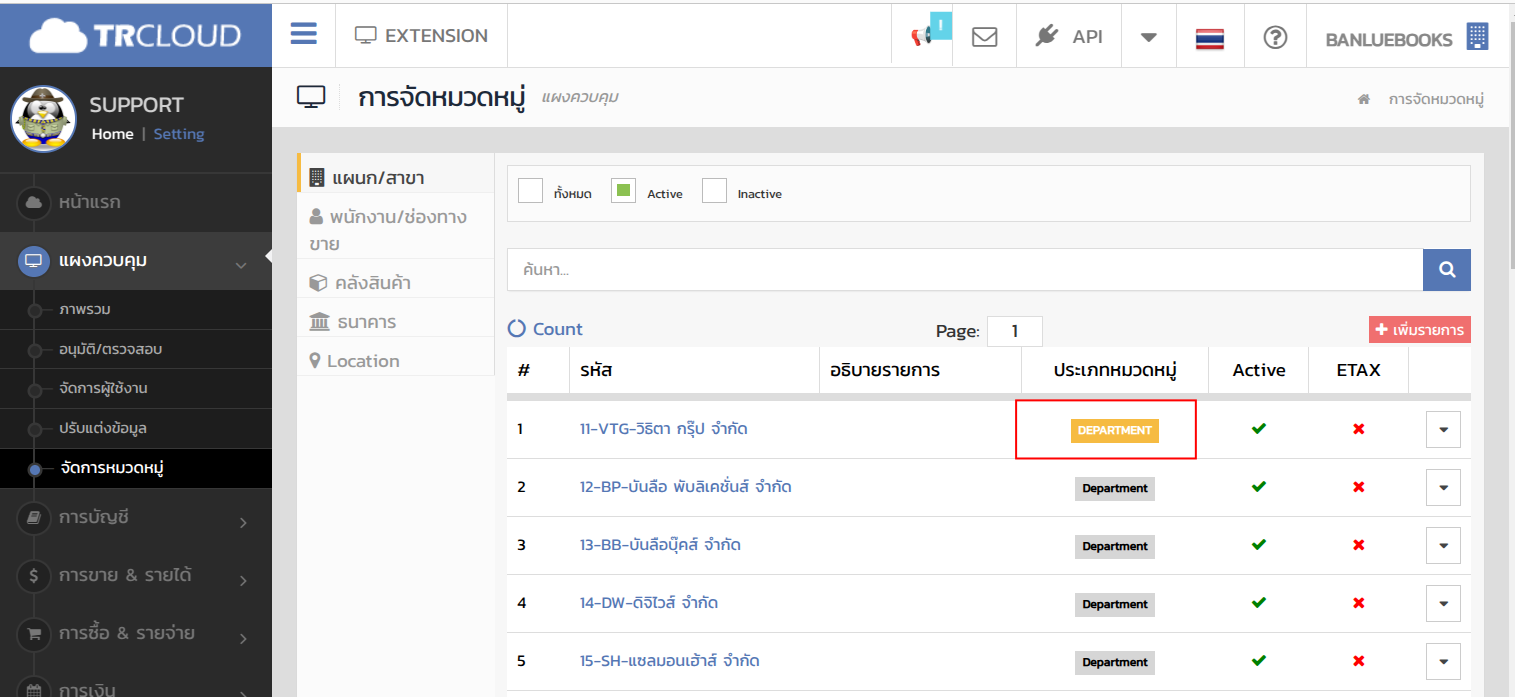
Task: Open the mail envelope icon
Action: click(x=985, y=36)
